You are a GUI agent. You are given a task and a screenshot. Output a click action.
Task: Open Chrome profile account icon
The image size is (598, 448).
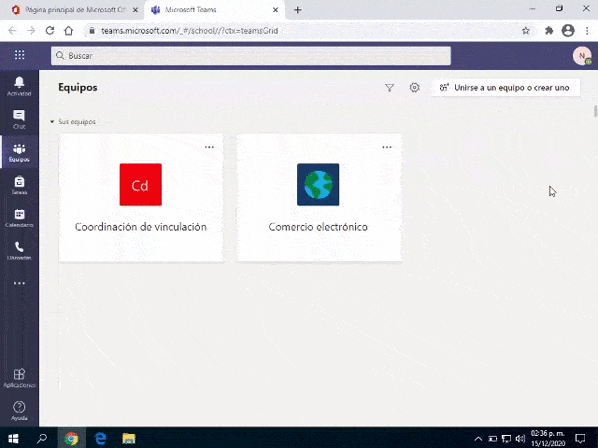click(x=568, y=31)
